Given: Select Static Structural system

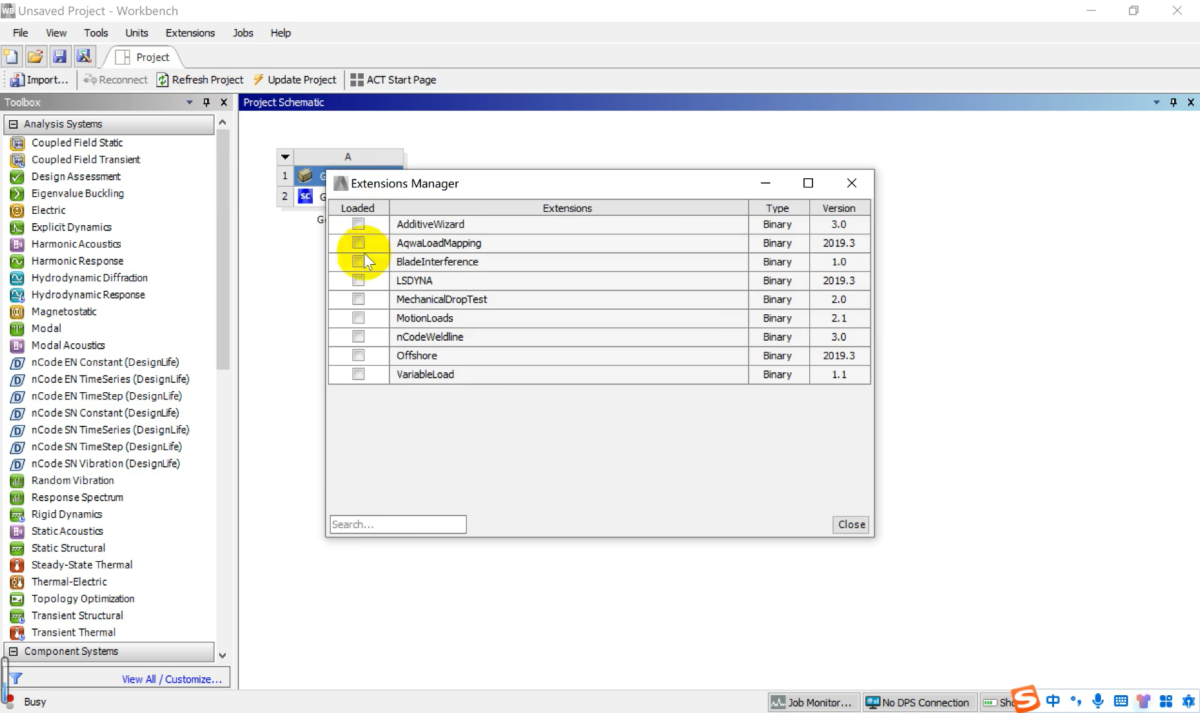Looking at the screenshot, I should (x=68, y=548).
